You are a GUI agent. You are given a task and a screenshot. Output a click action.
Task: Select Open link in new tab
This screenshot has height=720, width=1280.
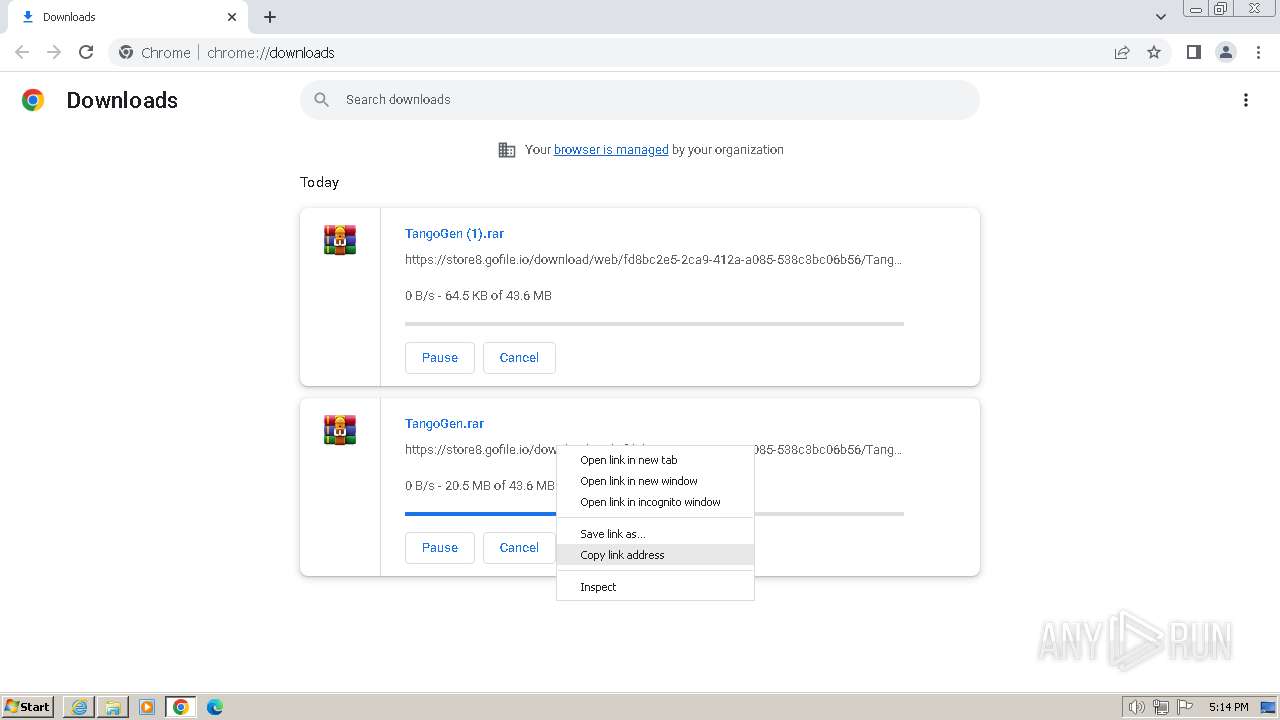click(655, 460)
